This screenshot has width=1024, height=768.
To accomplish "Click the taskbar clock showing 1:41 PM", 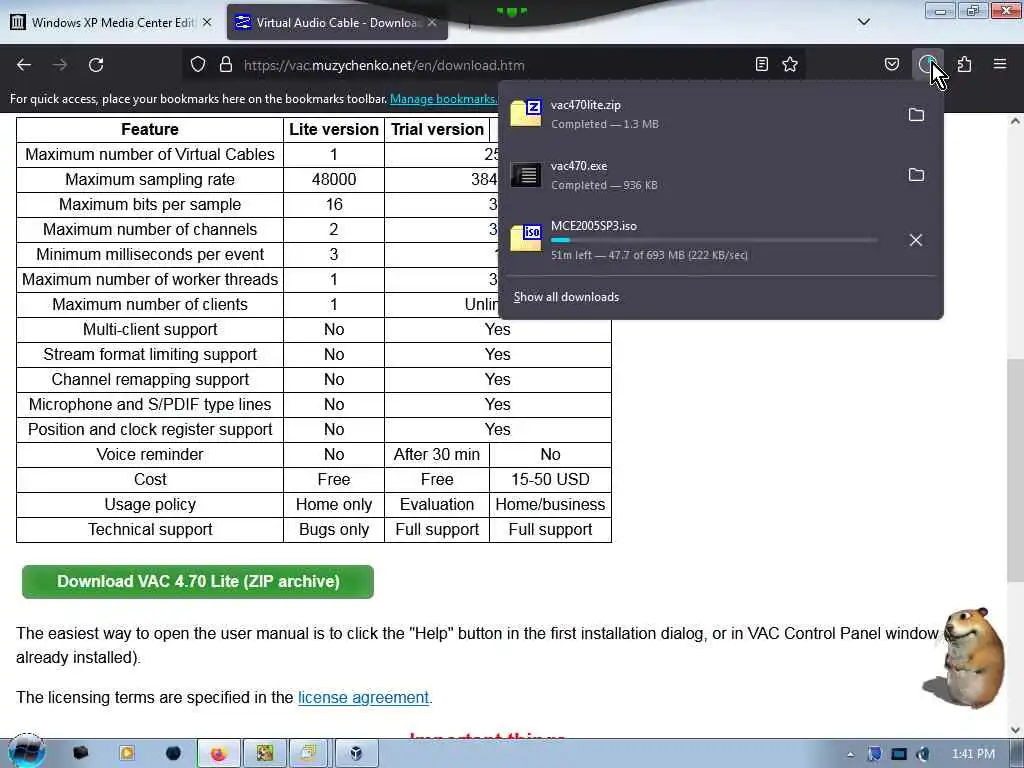I will coord(973,754).
